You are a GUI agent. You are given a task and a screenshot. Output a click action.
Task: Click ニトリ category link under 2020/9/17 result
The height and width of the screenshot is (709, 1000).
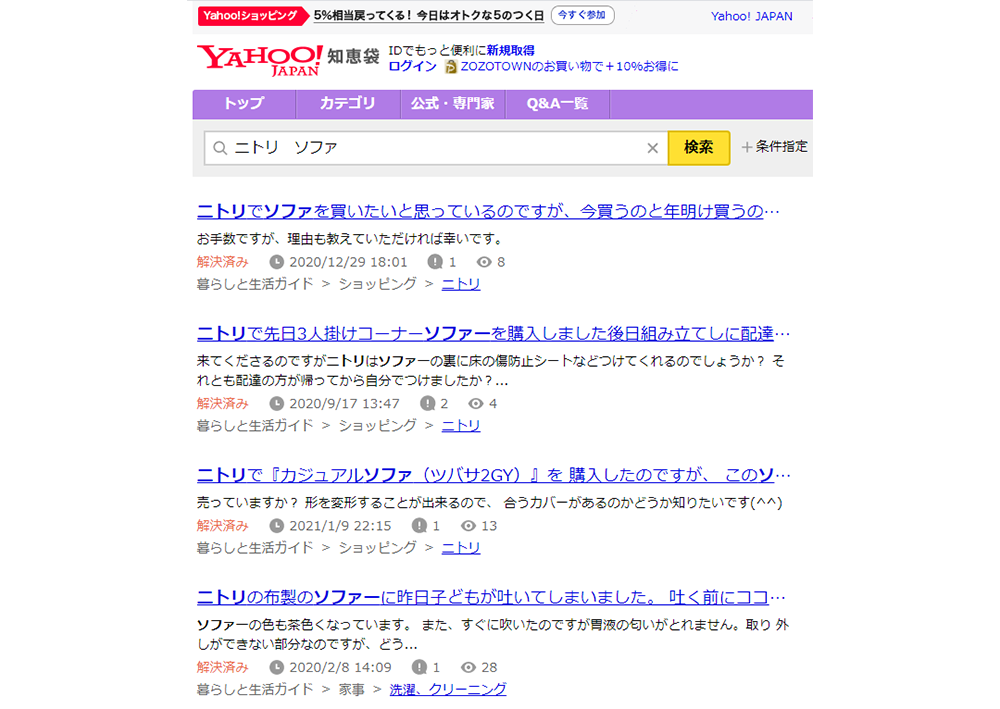[x=460, y=426]
